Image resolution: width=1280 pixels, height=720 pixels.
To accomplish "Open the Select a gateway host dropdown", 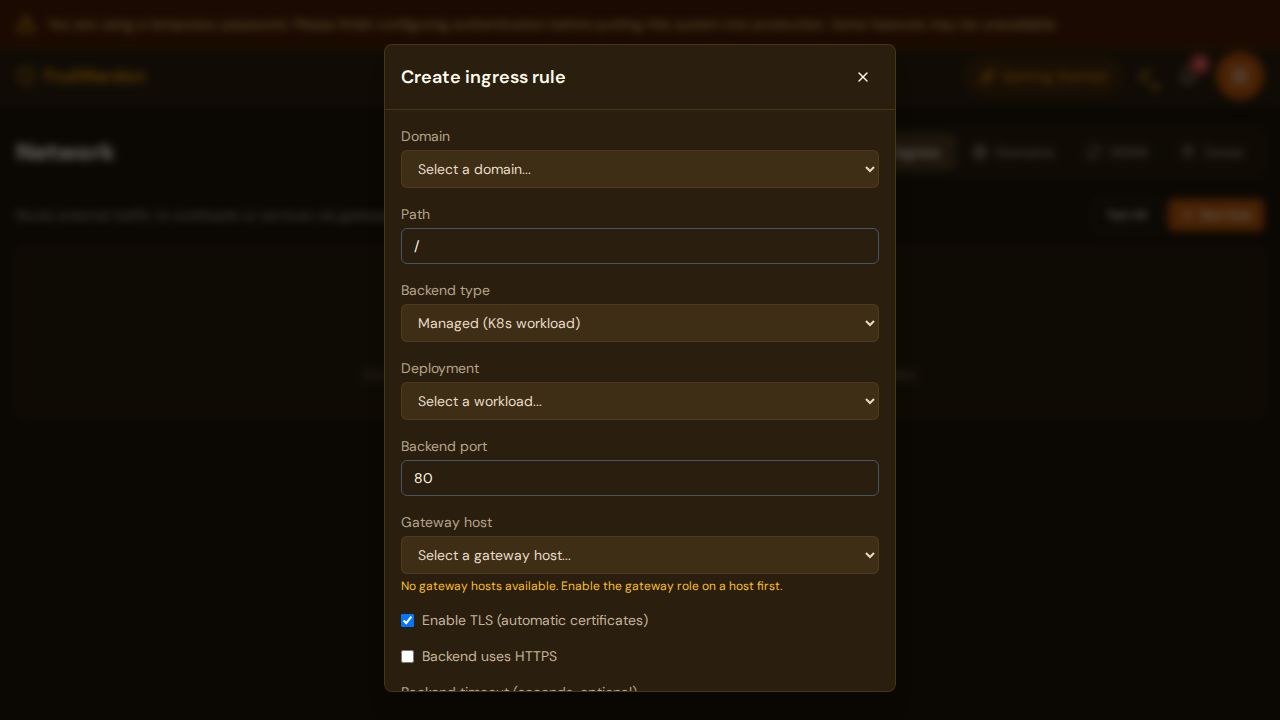I will 639,555.
